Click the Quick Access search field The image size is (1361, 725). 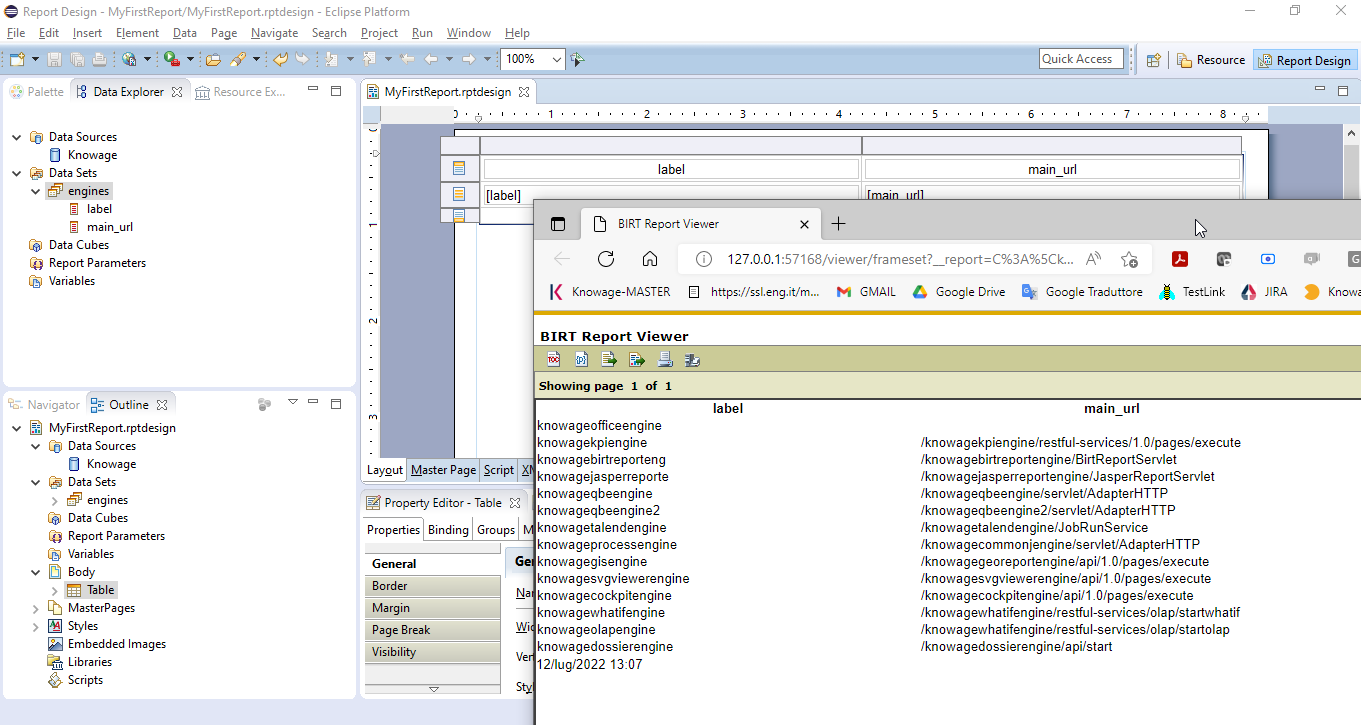pos(1082,59)
